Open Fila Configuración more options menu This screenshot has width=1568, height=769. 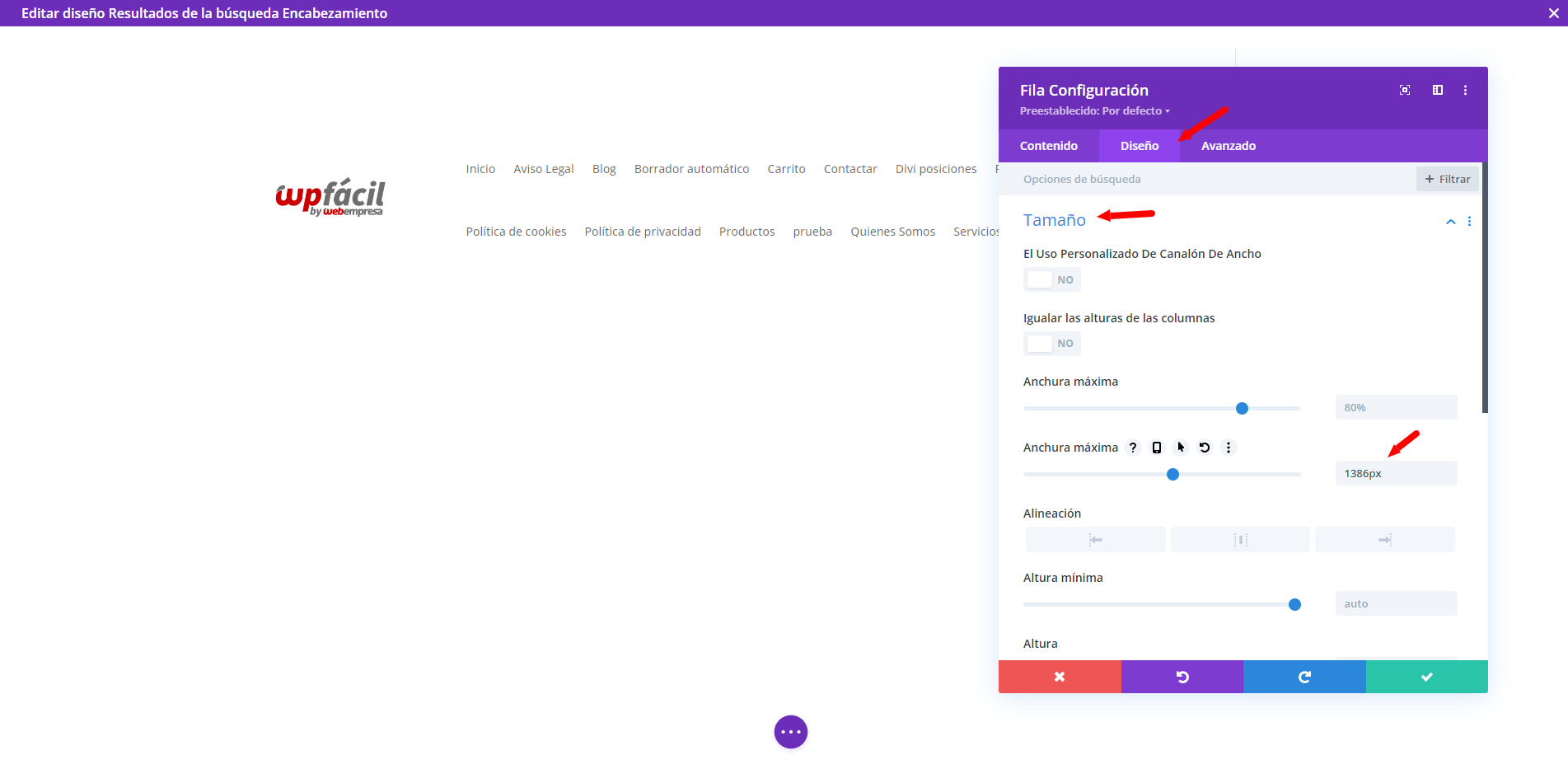1465,90
